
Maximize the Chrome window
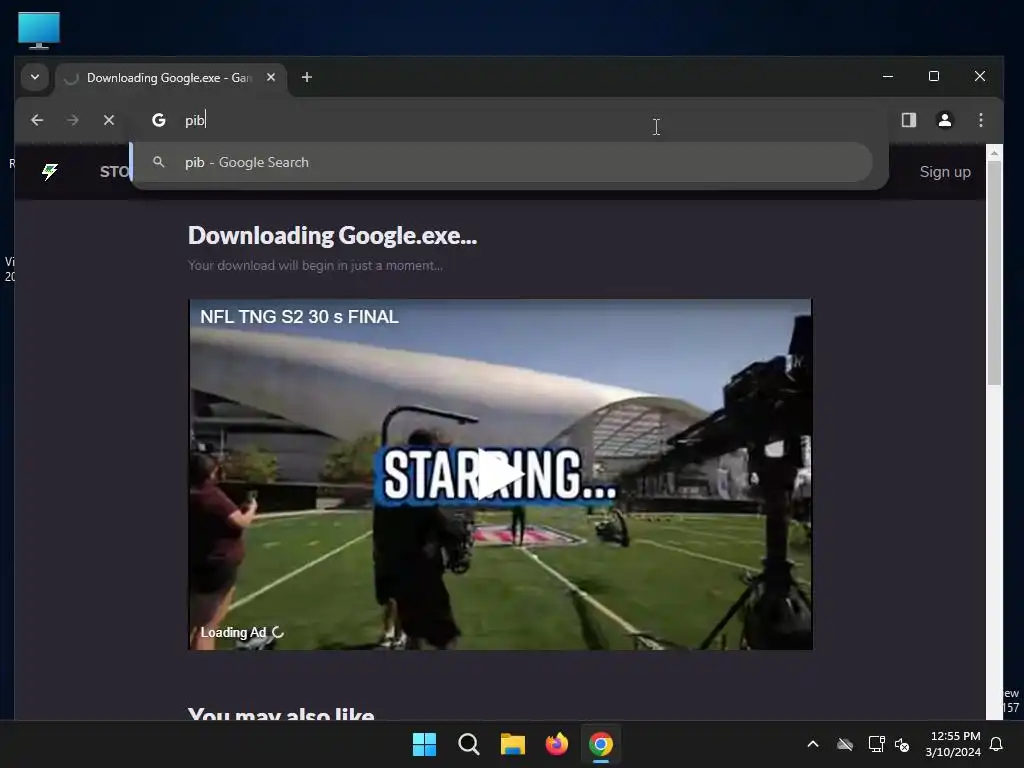point(934,76)
